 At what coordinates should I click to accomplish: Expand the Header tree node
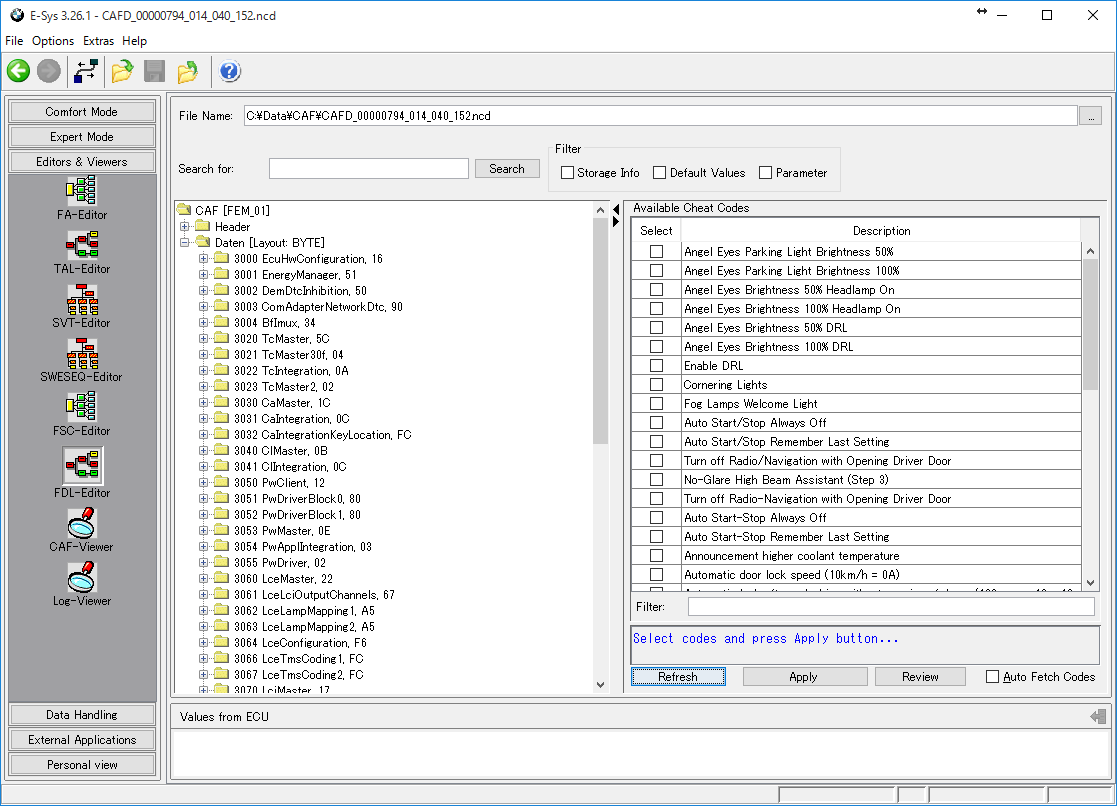pos(185,226)
